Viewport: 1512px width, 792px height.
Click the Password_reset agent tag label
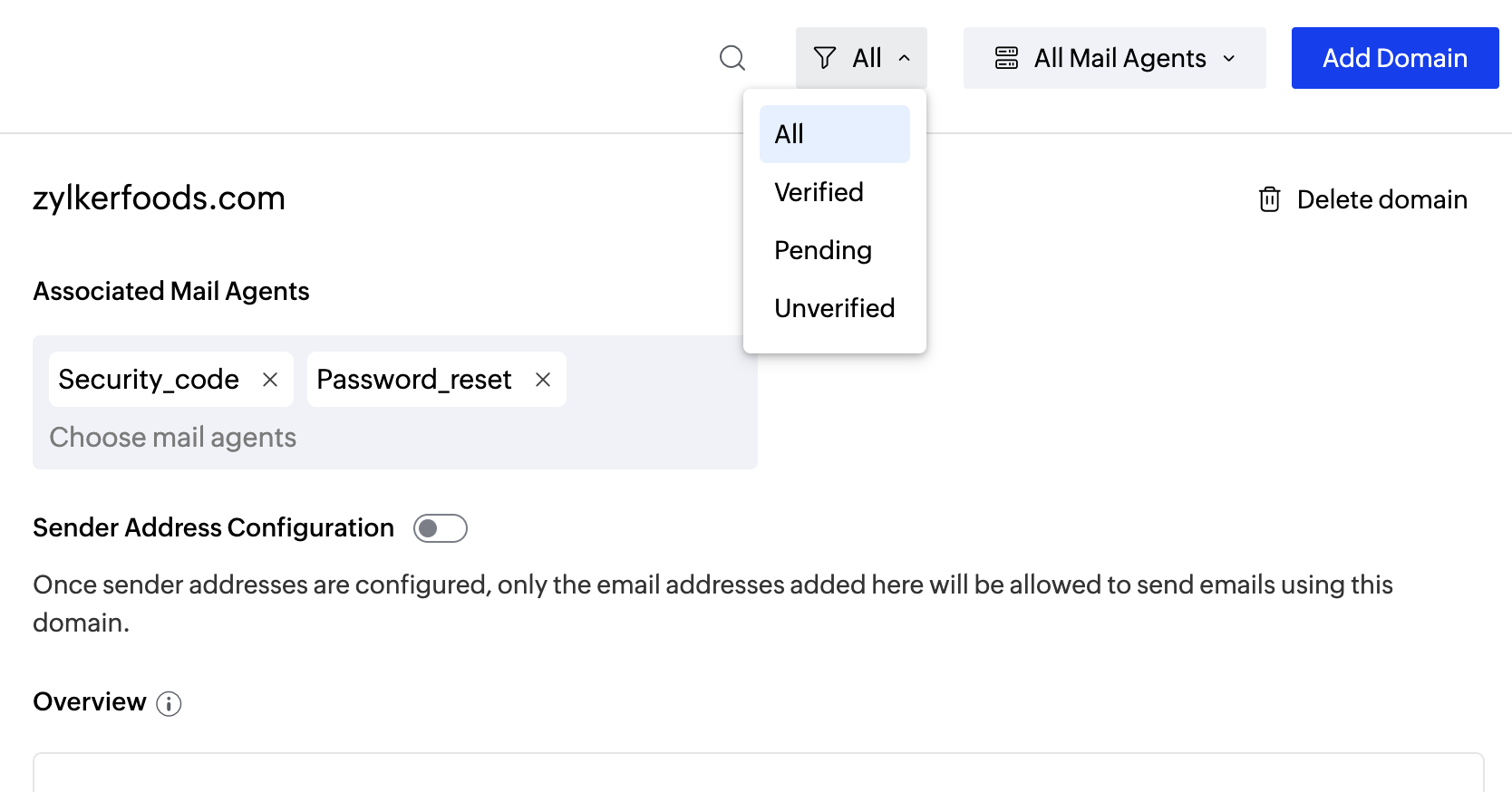(414, 380)
